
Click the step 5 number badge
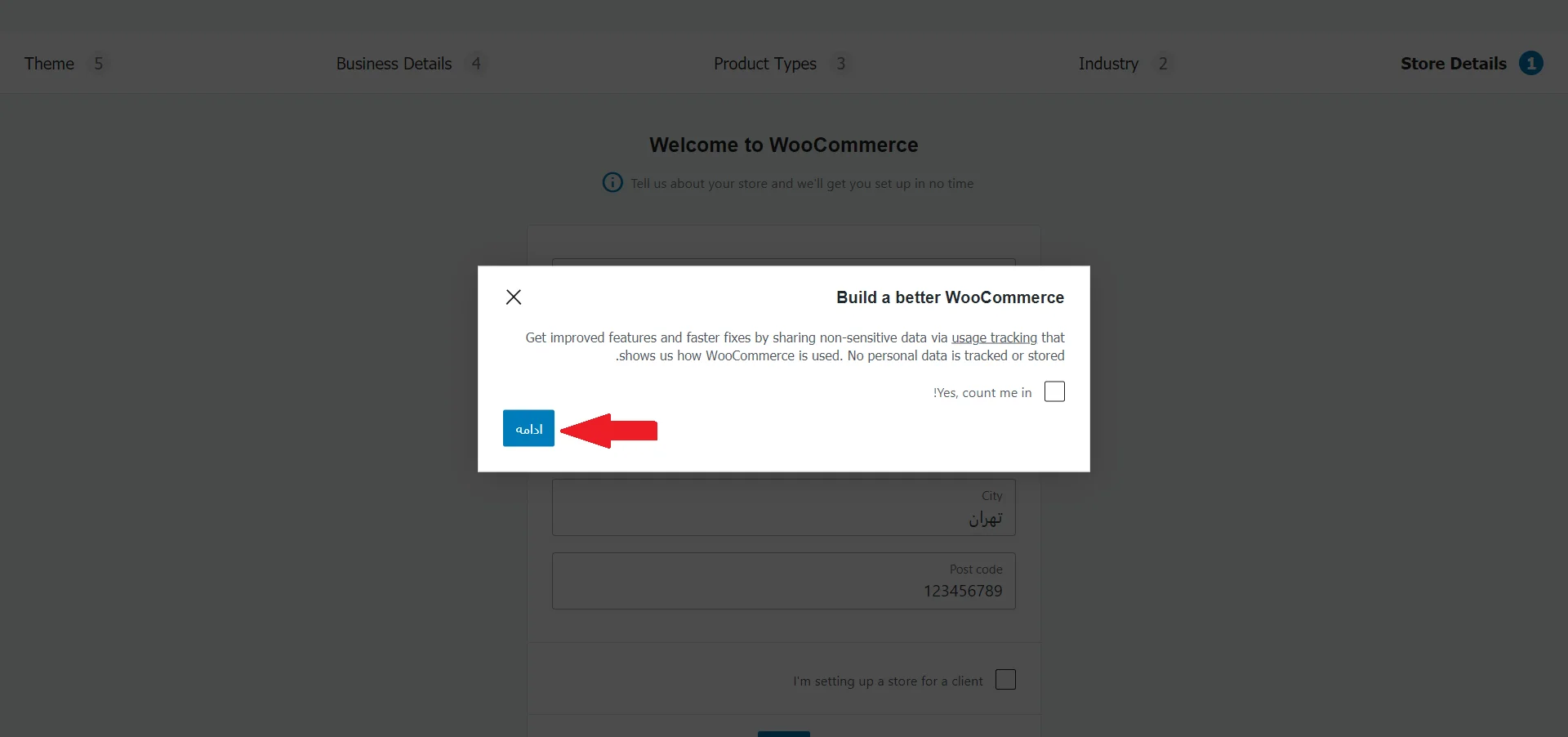pos(98,63)
